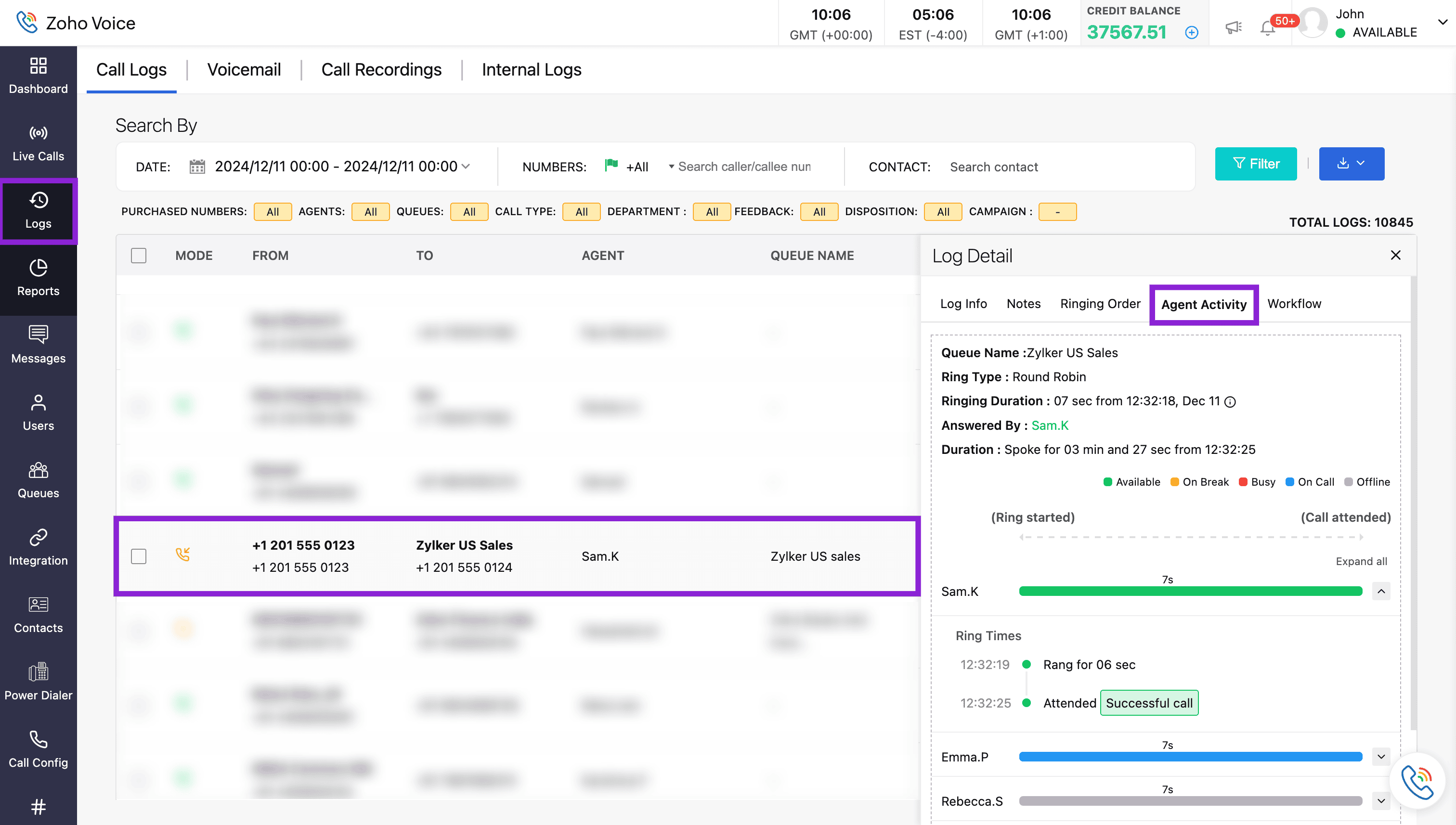Click the announcements megaphone icon
The width and height of the screenshot is (1456, 825).
coord(1233,27)
